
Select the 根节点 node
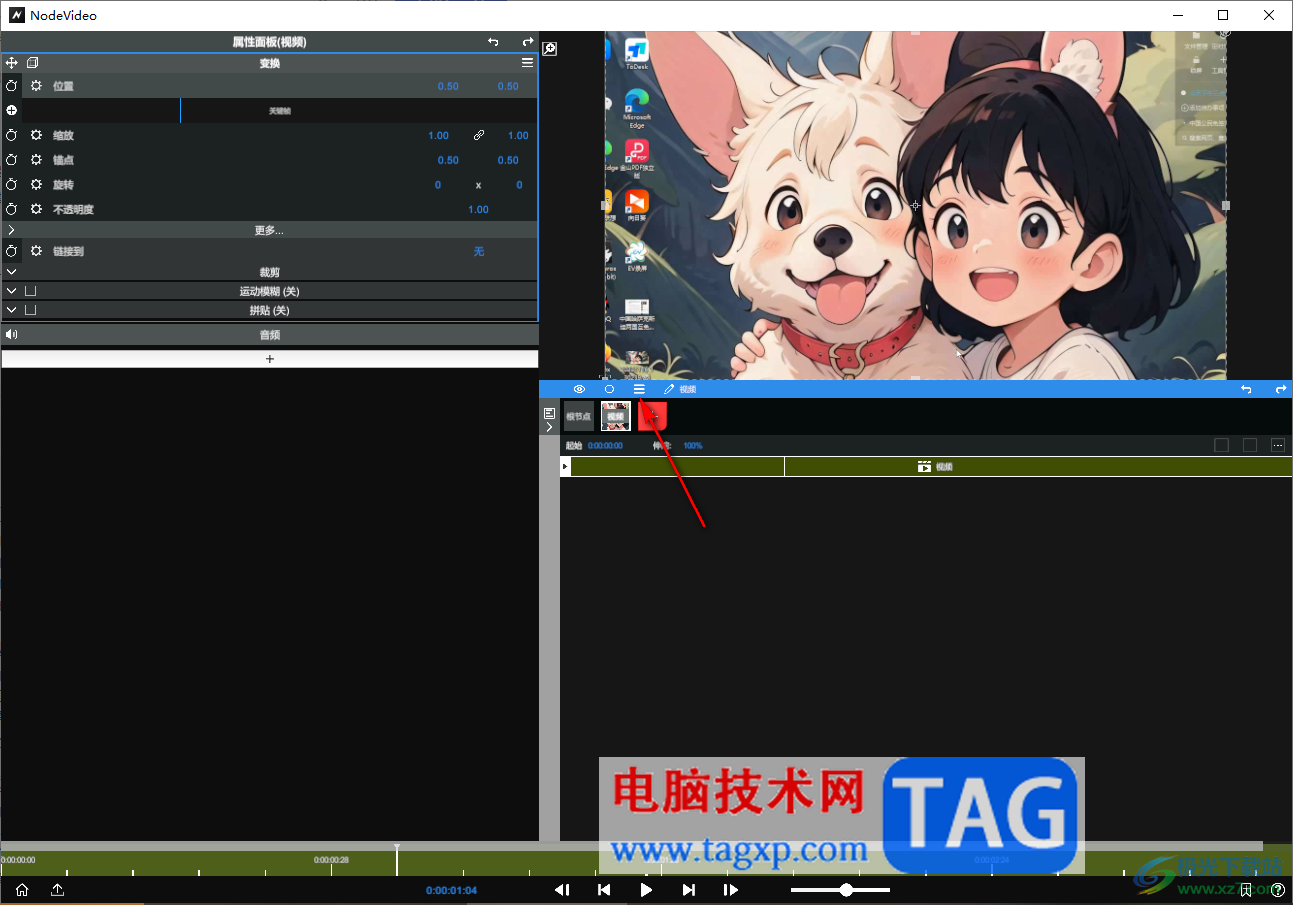579,416
